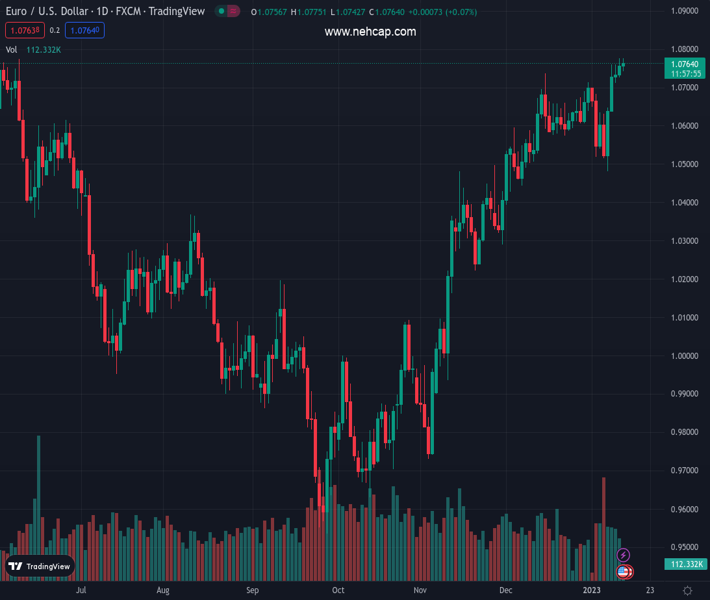This screenshot has width=710, height=600.
Task: Click the Jul label on time axis
Action: (x=80, y=591)
